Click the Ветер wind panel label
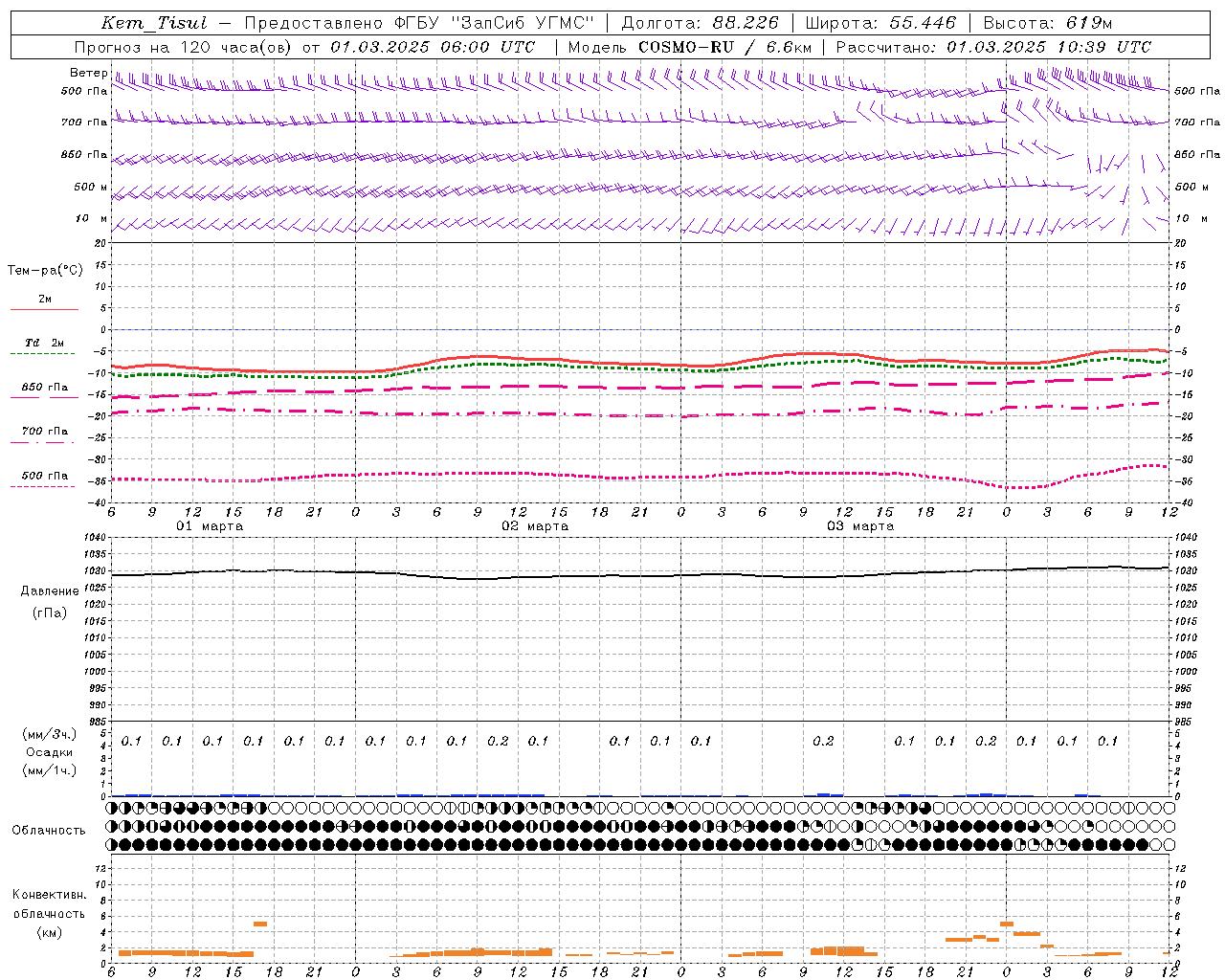The height and width of the screenshot is (980, 1225). point(89,73)
